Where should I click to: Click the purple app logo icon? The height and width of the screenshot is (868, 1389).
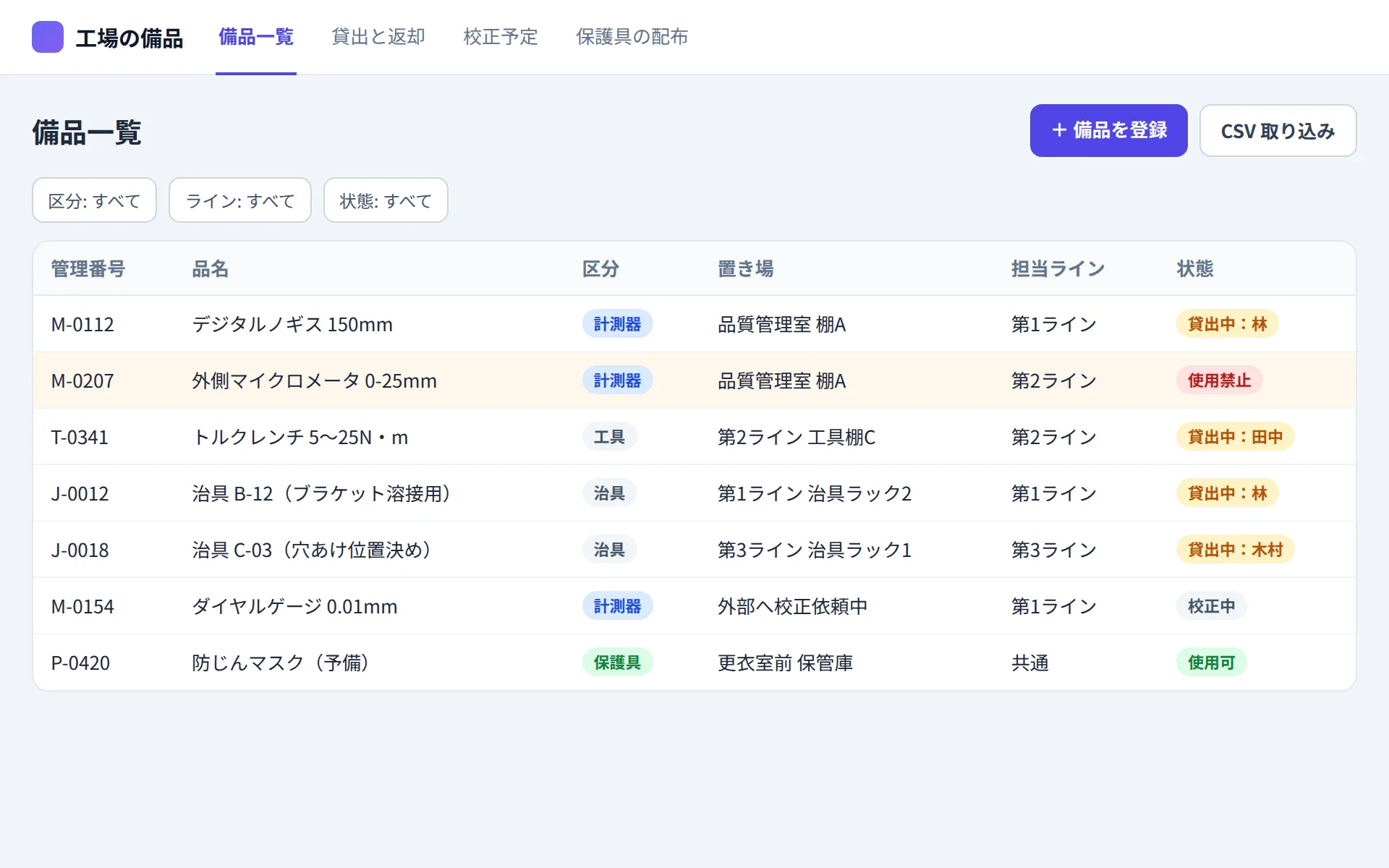[48, 37]
